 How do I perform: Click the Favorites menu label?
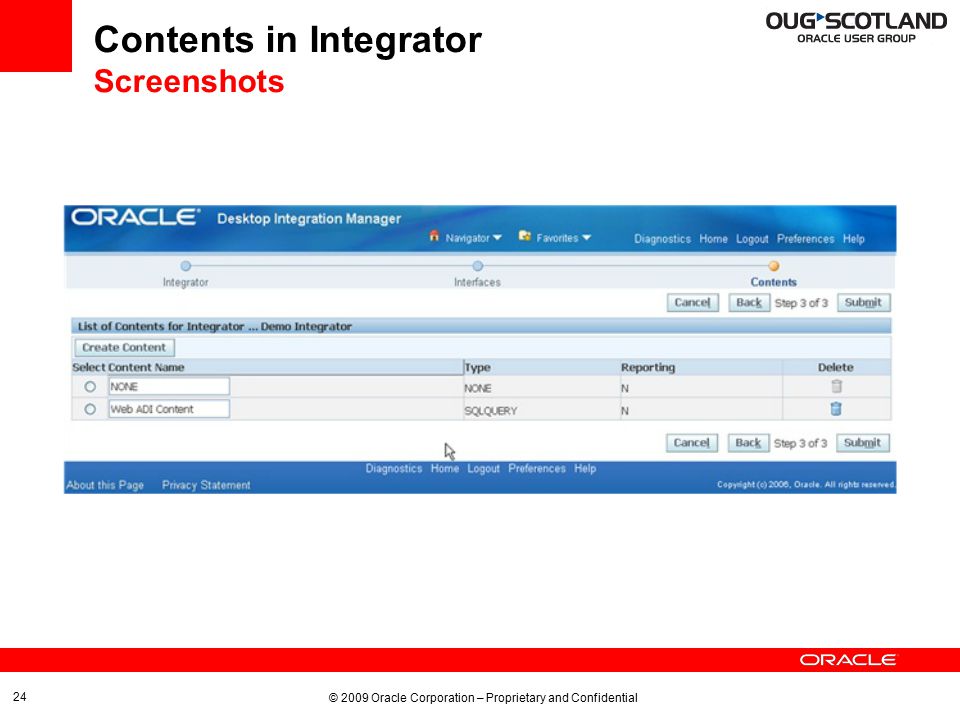tap(557, 238)
